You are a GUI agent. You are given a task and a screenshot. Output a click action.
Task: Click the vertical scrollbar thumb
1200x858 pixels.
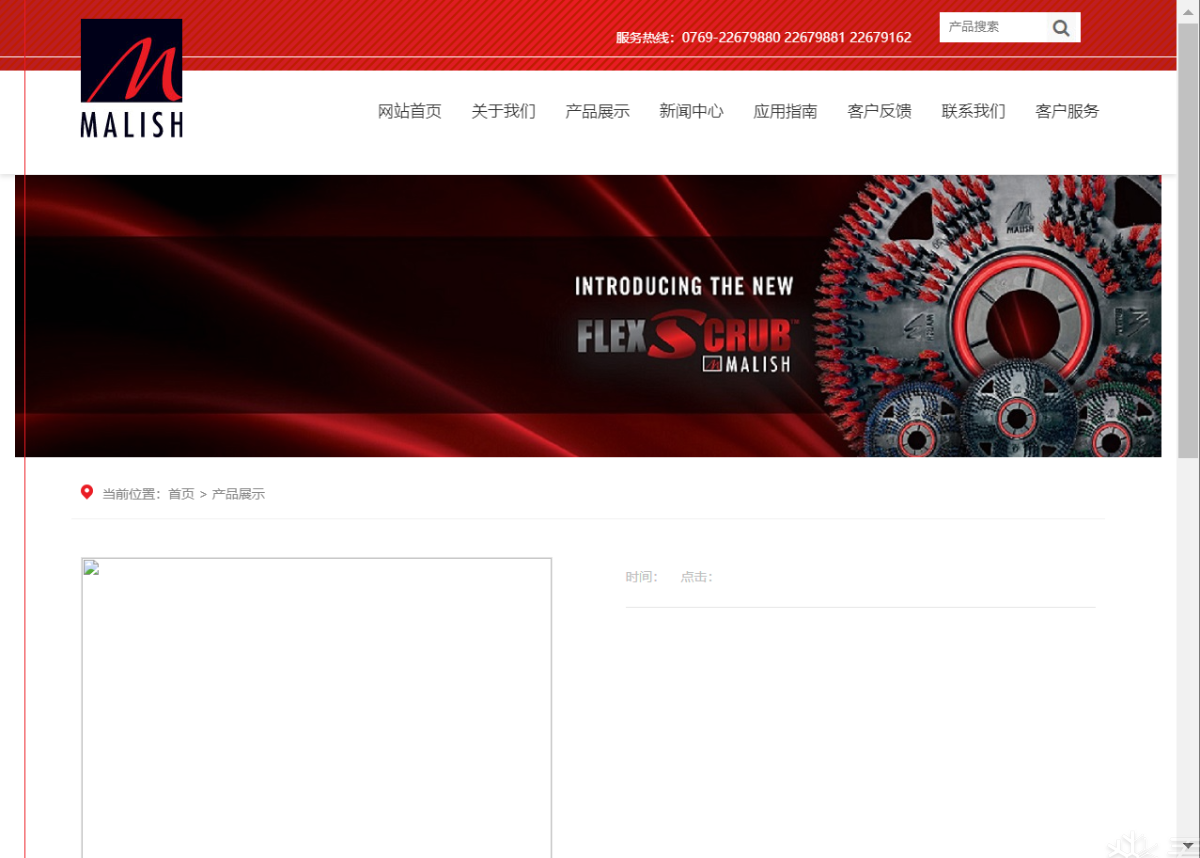[x=1188, y=240]
